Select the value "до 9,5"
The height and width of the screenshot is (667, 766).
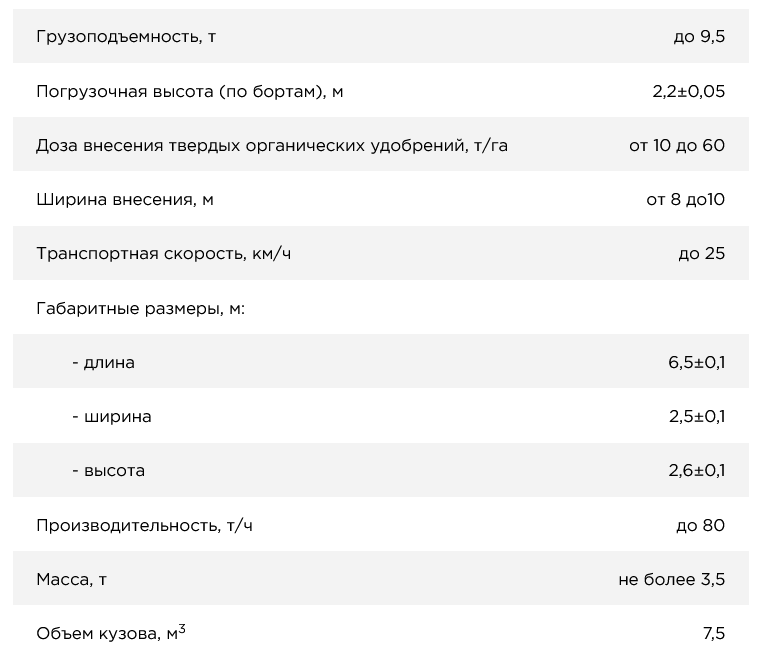[x=699, y=37]
